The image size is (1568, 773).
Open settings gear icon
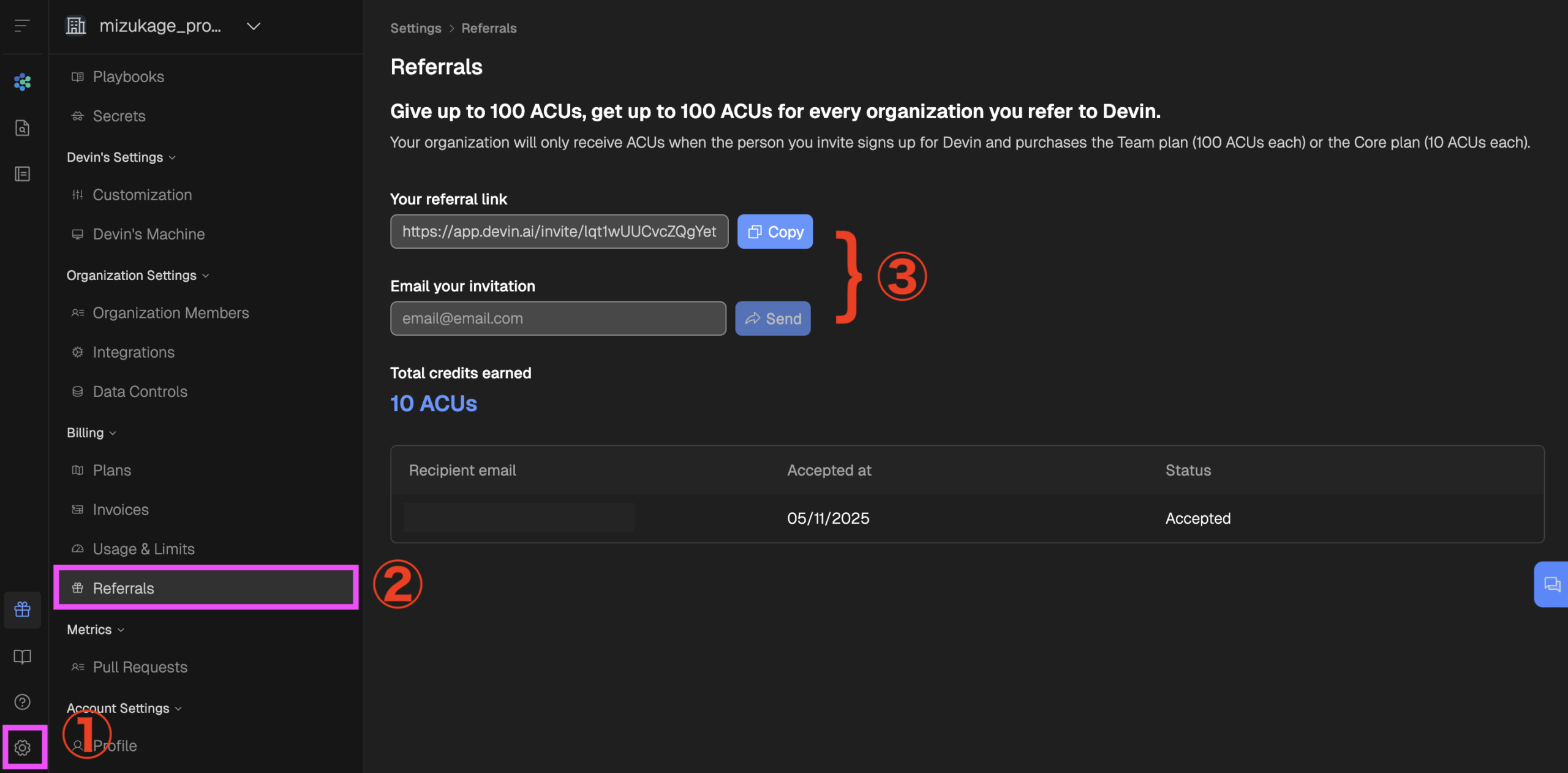[x=23, y=748]
